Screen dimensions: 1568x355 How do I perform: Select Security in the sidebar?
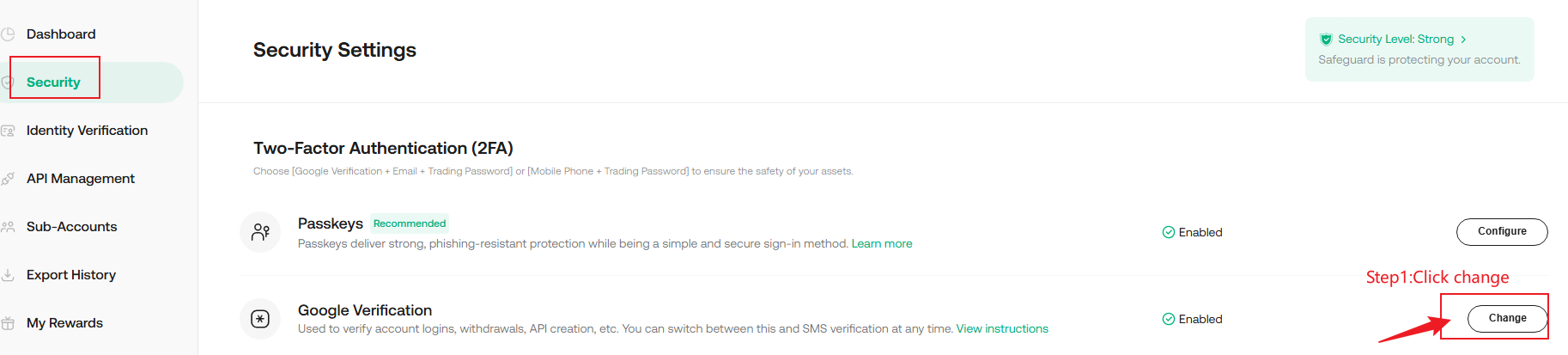[53, 83]
